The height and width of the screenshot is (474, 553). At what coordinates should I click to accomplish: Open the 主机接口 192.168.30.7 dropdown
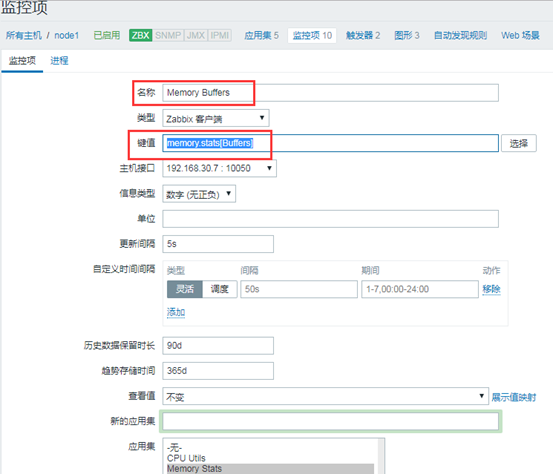(x=219, y=168)
